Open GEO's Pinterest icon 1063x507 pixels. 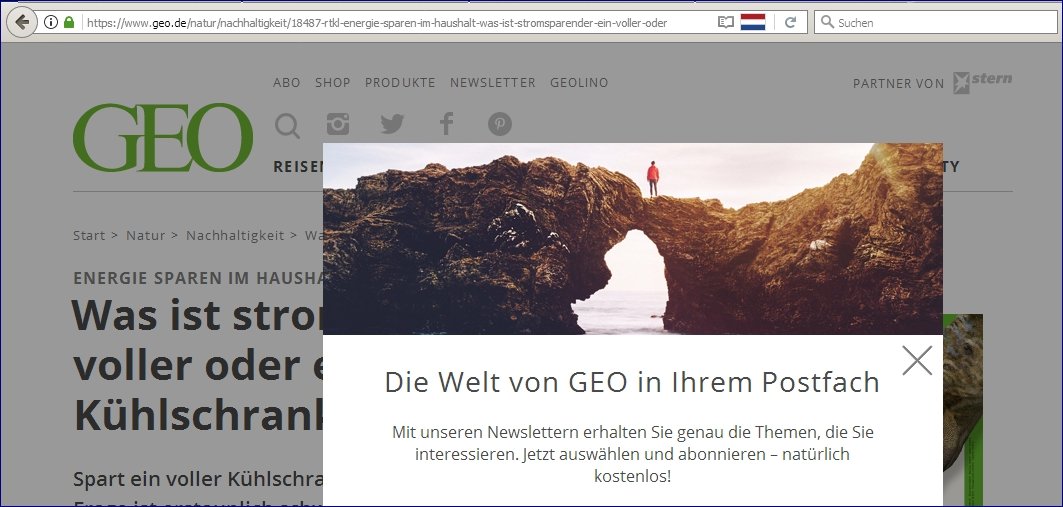tap(500, 124)
